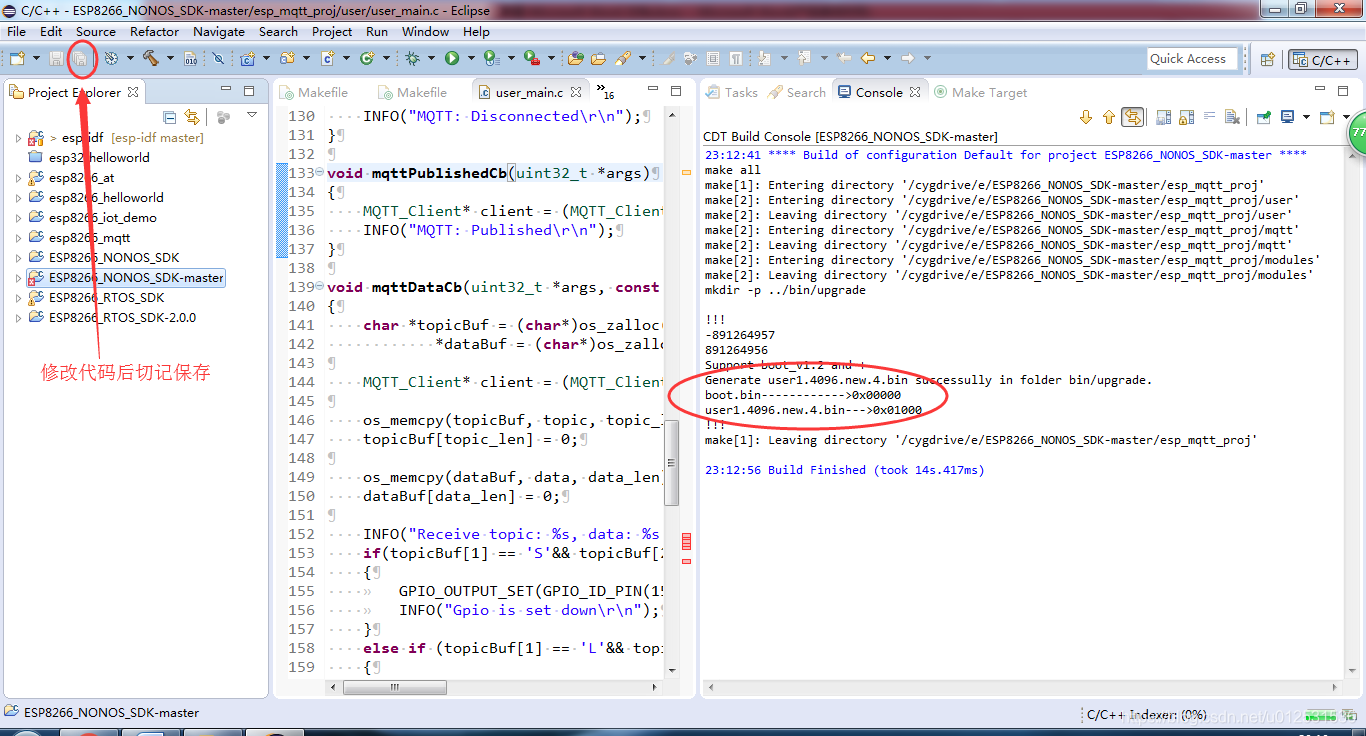Viewport: 1366px width, 736px height.
Task: Click the C/C++ perspective button
Action: click(1323, 60)
